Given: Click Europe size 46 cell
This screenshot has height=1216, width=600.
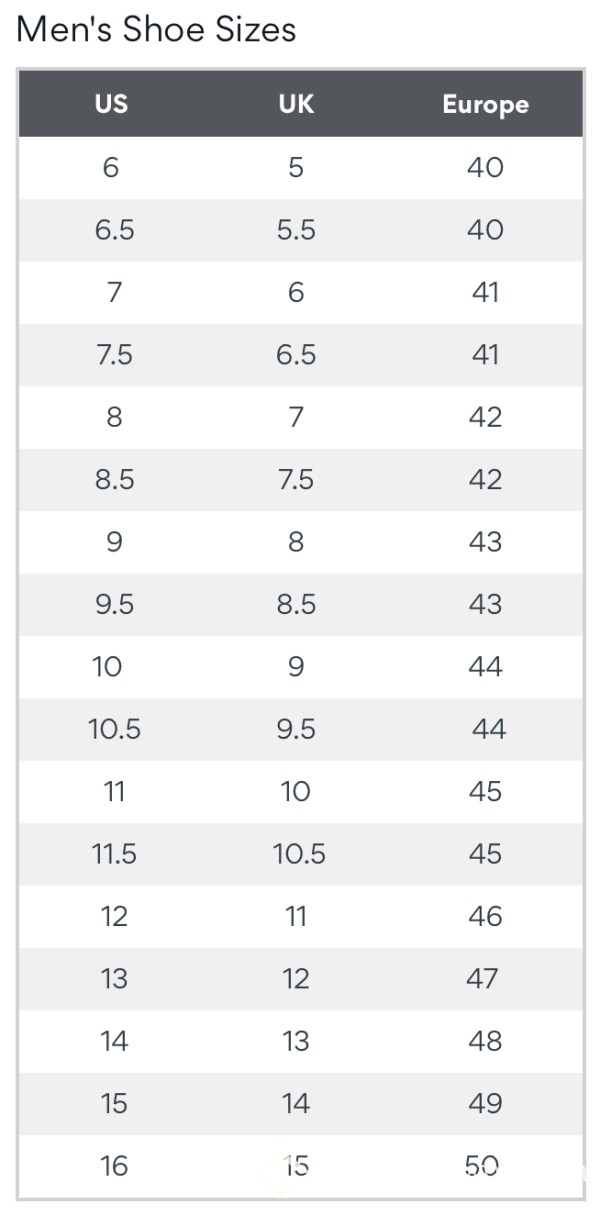Looking at the screenshot, I should (x=485, y=916).
